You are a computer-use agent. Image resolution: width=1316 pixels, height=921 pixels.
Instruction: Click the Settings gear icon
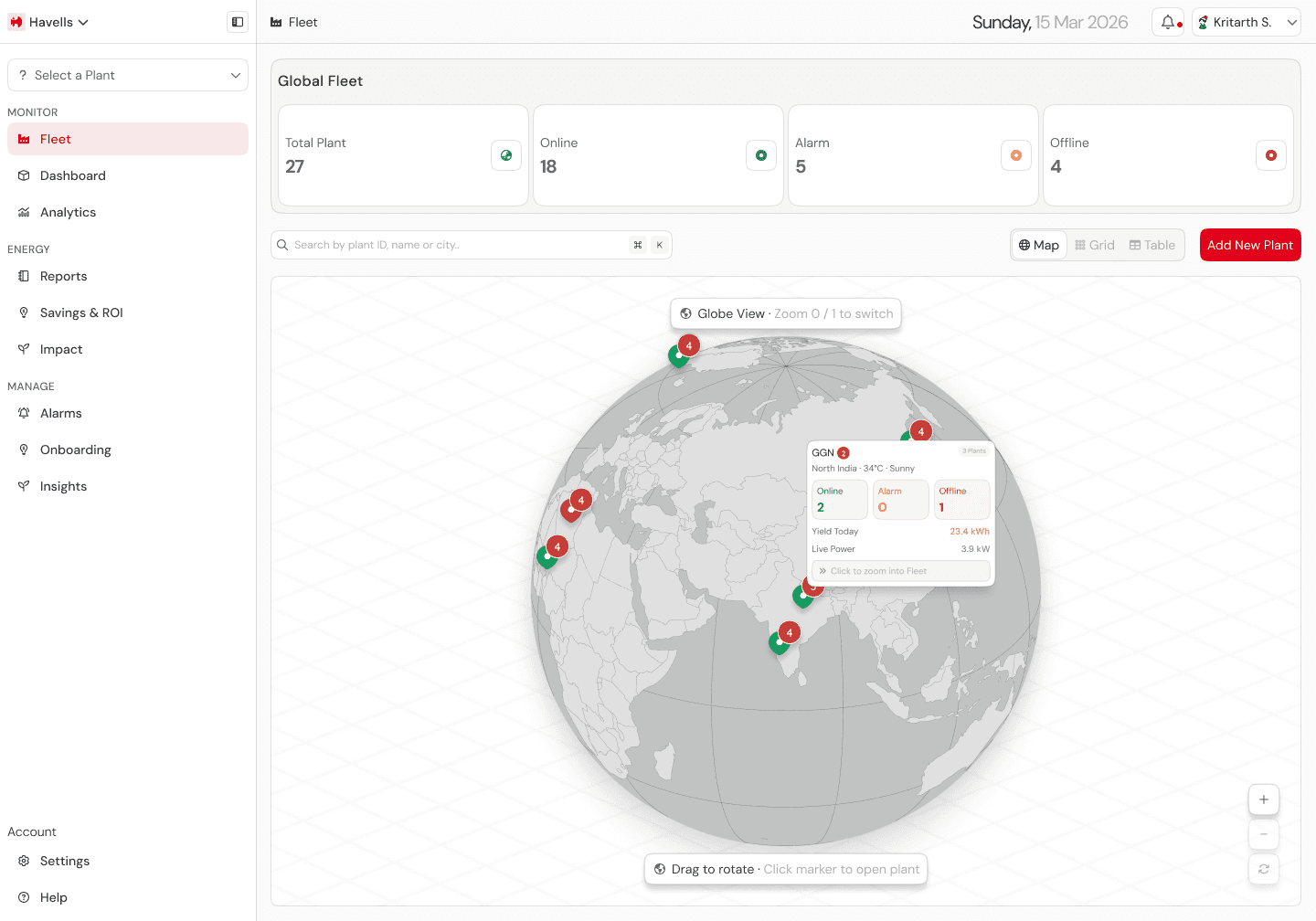click(x=24, y=861)
